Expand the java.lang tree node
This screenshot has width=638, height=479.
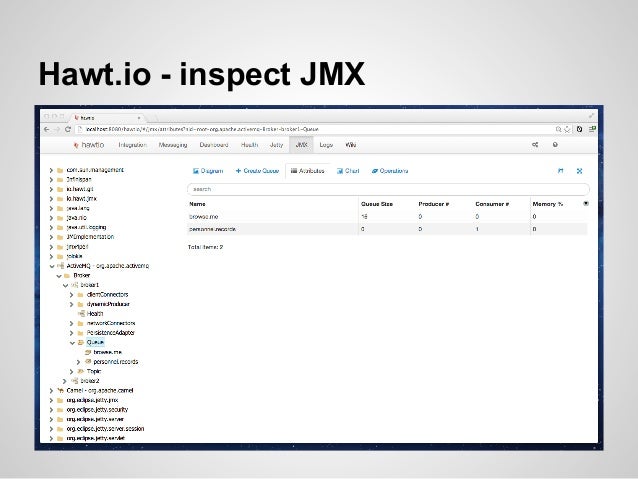pos(51,208)
